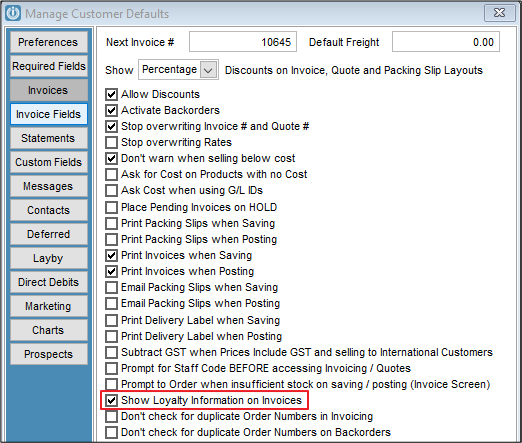
Task: Tick Don't check duplicate Order Numbers on Backorders
Action: point(111,432)
